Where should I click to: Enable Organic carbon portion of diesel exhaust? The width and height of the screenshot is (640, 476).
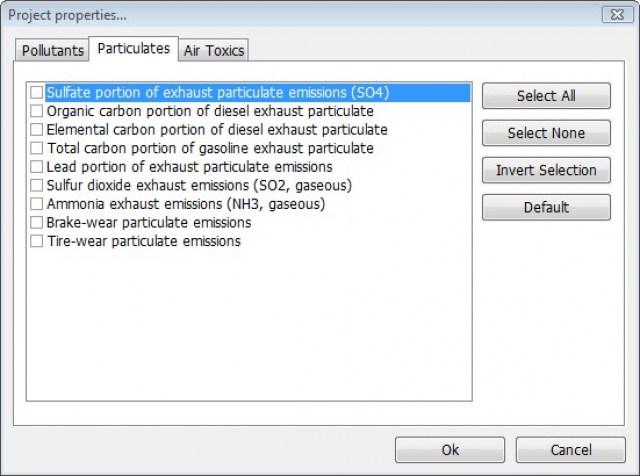(x=37, y=111)
